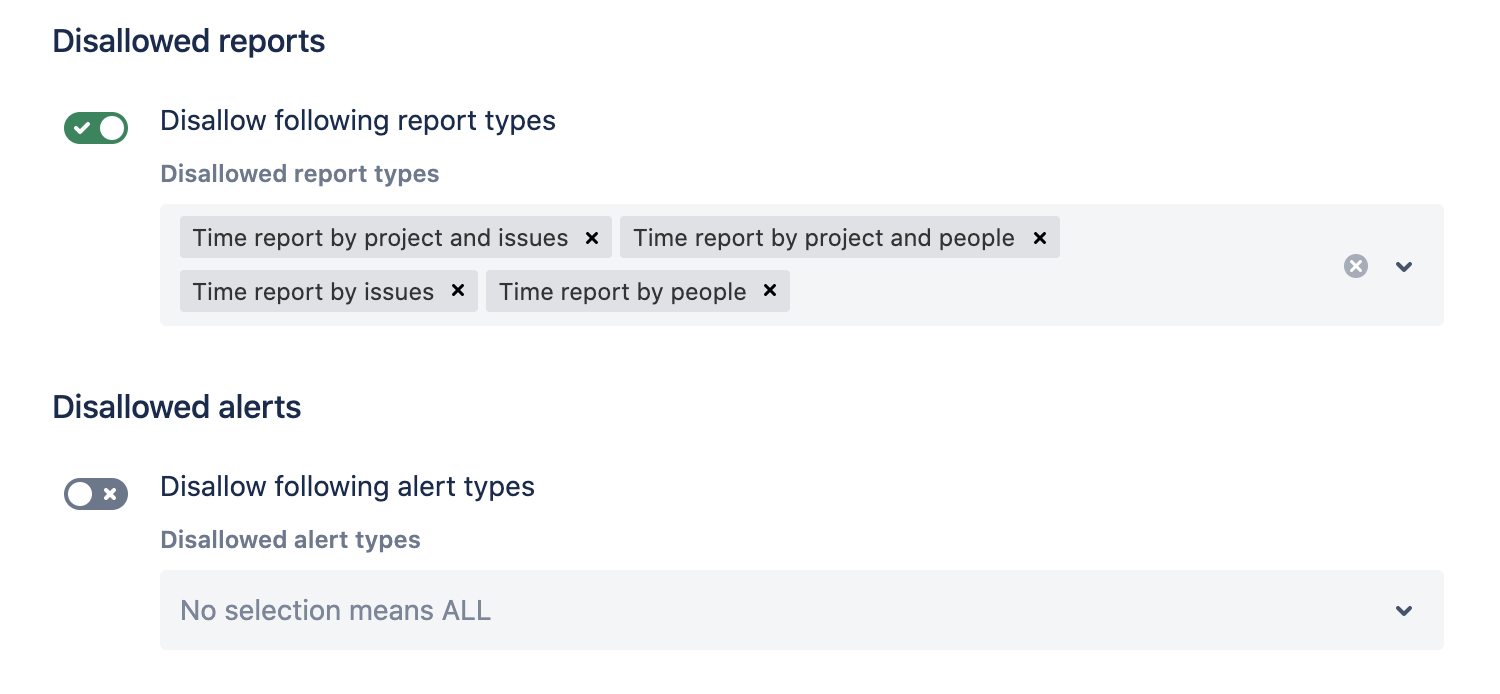The image size is (1500, 694).
Task: Remove the "Time report by project and people" tag
Action: click(1039, 238)
